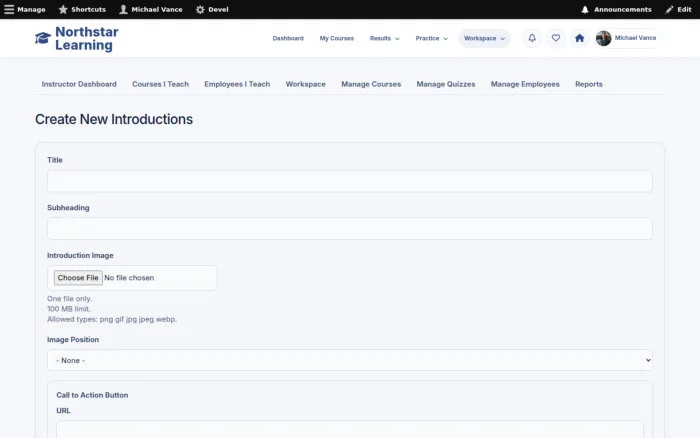Viewport: 700px width, 438px height.
Task: Click the Northstar Learning site name
Action: 87,38
